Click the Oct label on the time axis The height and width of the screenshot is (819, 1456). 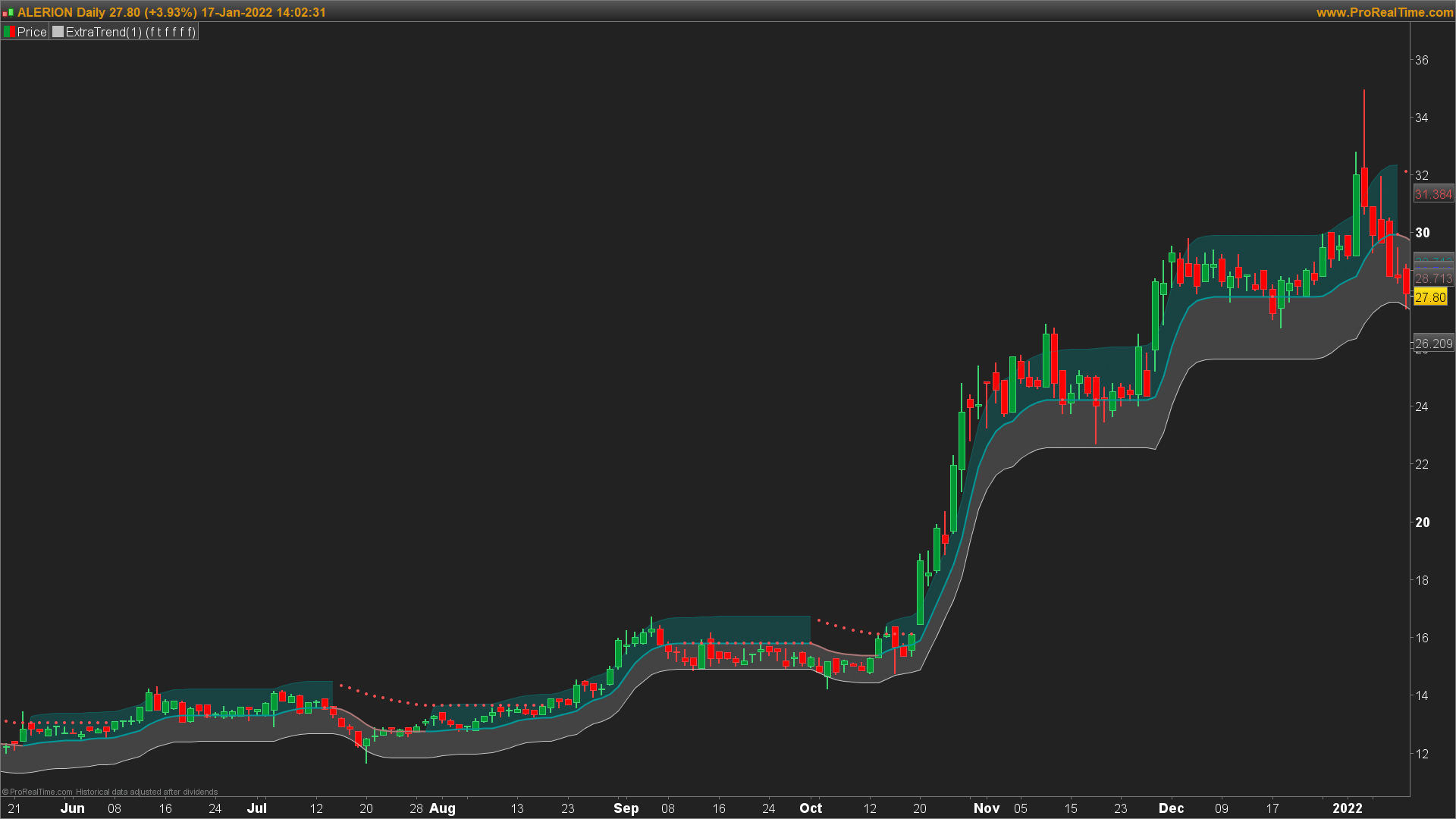point(810,808)
